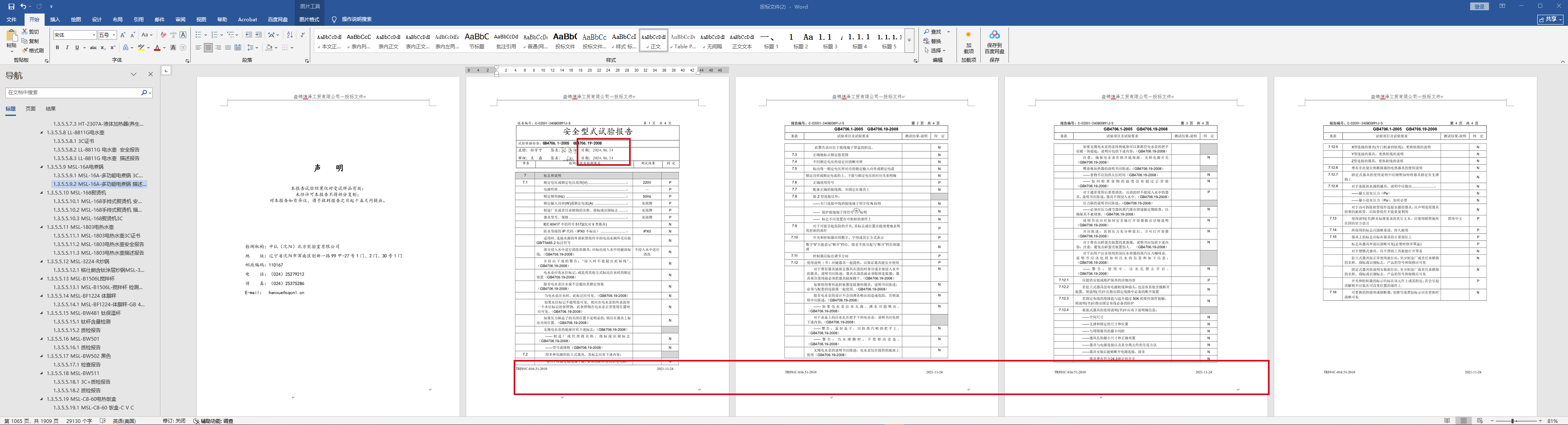Cut the selection with 剪切

pyautogui.click(x=30, y=32)
